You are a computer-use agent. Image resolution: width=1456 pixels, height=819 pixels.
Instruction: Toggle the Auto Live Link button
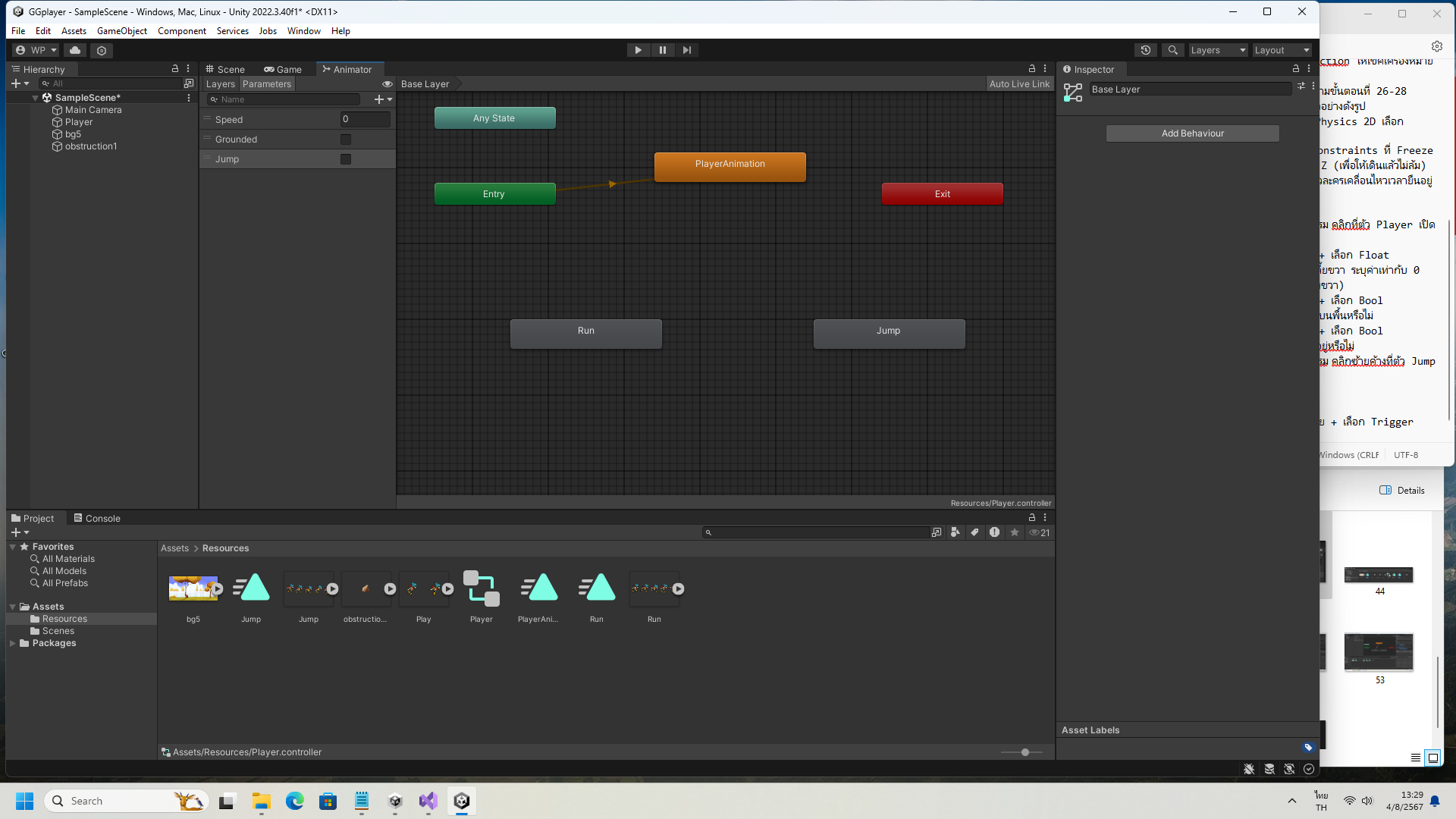point(1019,84)
